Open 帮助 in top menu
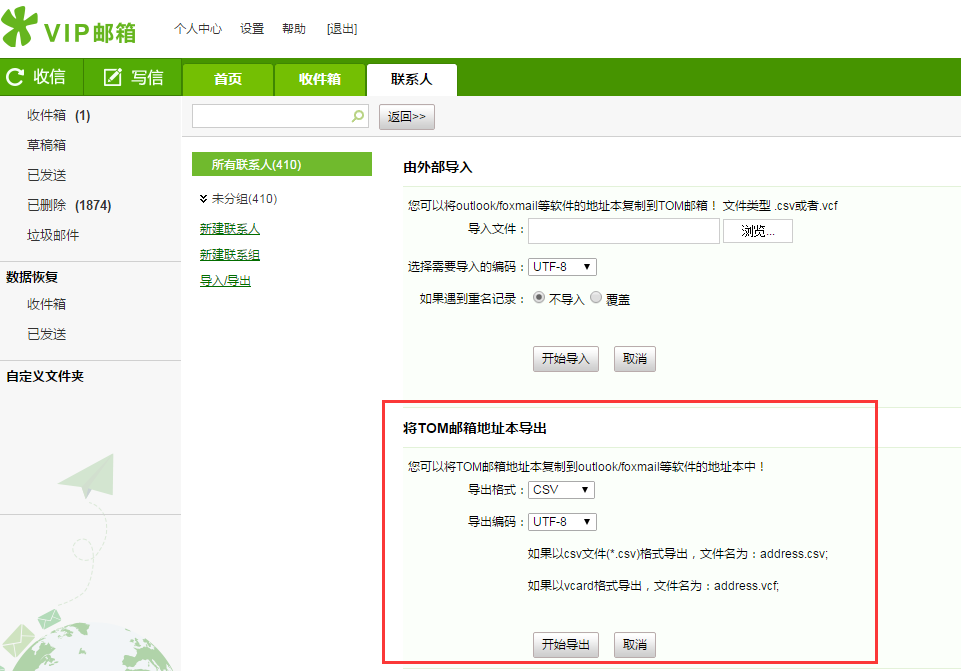Screen dimensions: 961x671 (x=294, y=29)
